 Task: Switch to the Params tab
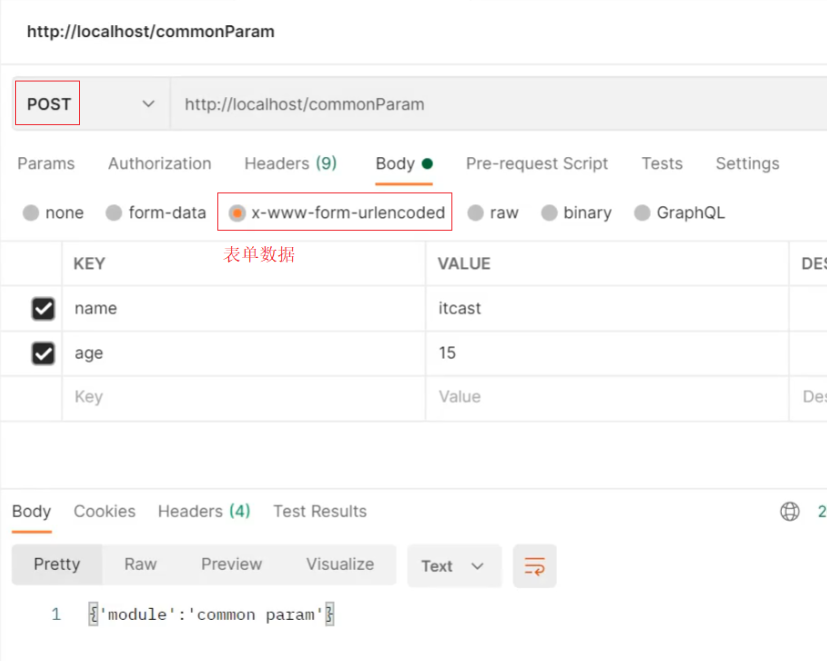(x=46, y=164)
